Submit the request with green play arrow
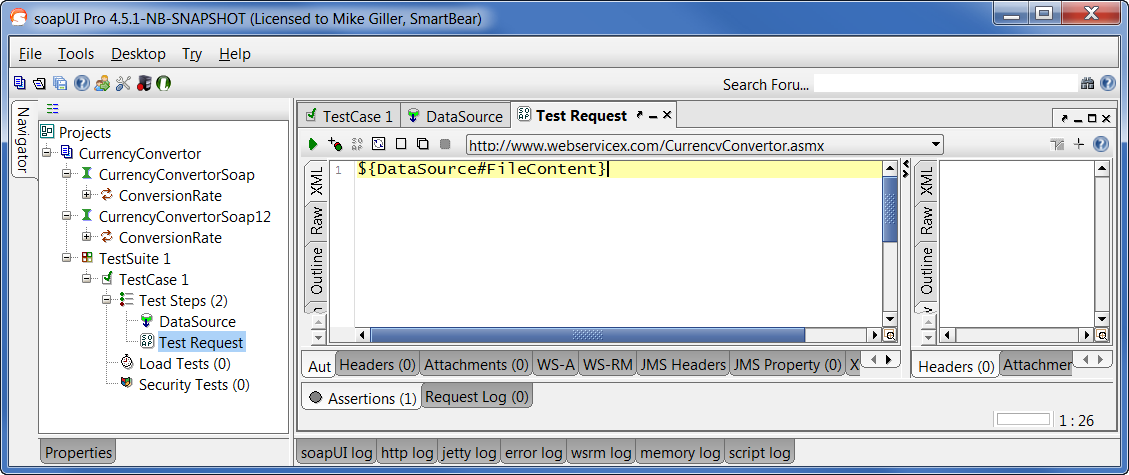This screenshot has width=1129, height=475. (312, 145)
